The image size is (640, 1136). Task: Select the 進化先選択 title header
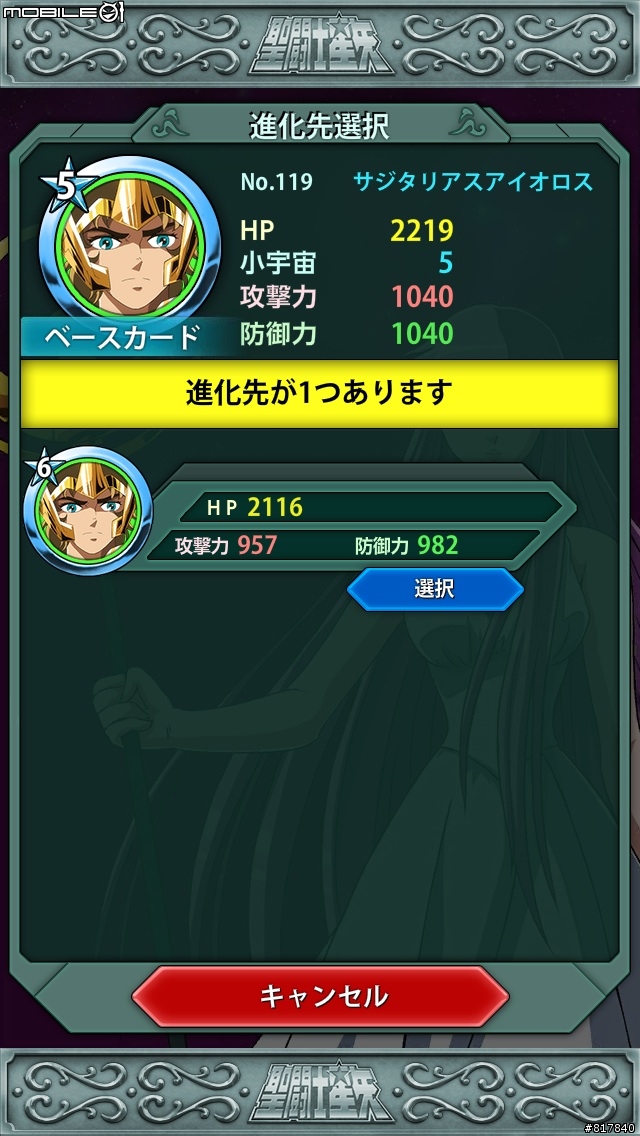(x=319, y=126)
